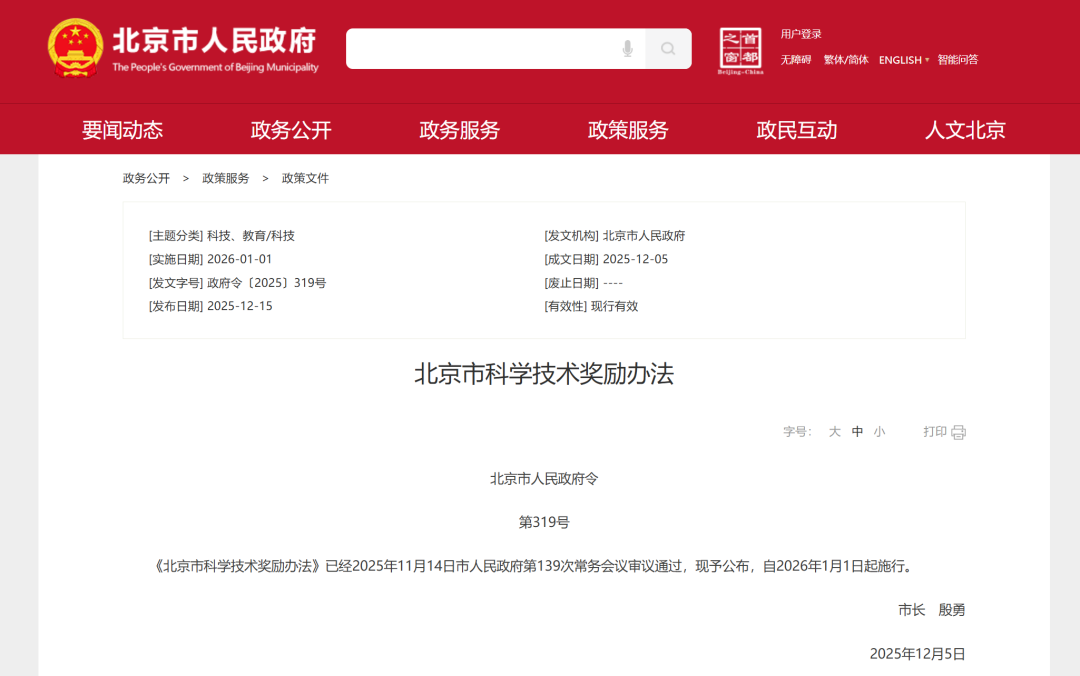Click the search input field
The image size is (1080, 676).
point(480,49)
